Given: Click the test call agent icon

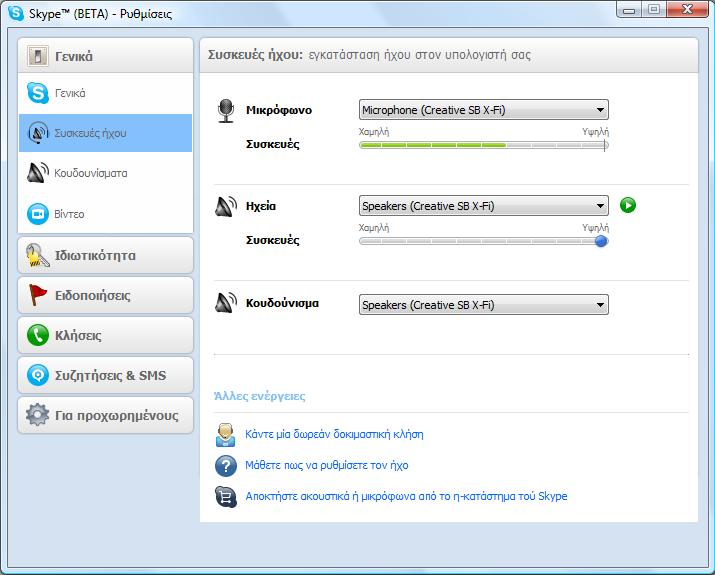Looking at the screenshot, I should point(226,435).
